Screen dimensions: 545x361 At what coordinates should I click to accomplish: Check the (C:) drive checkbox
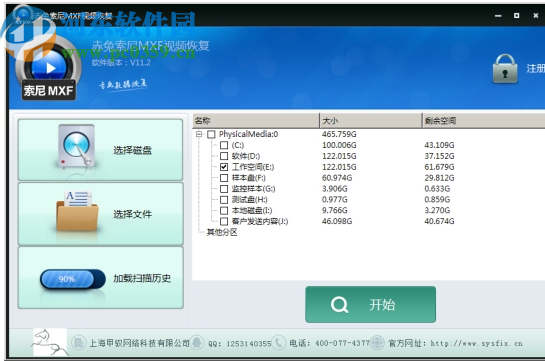pyautogui.click(x=224, y=145)
